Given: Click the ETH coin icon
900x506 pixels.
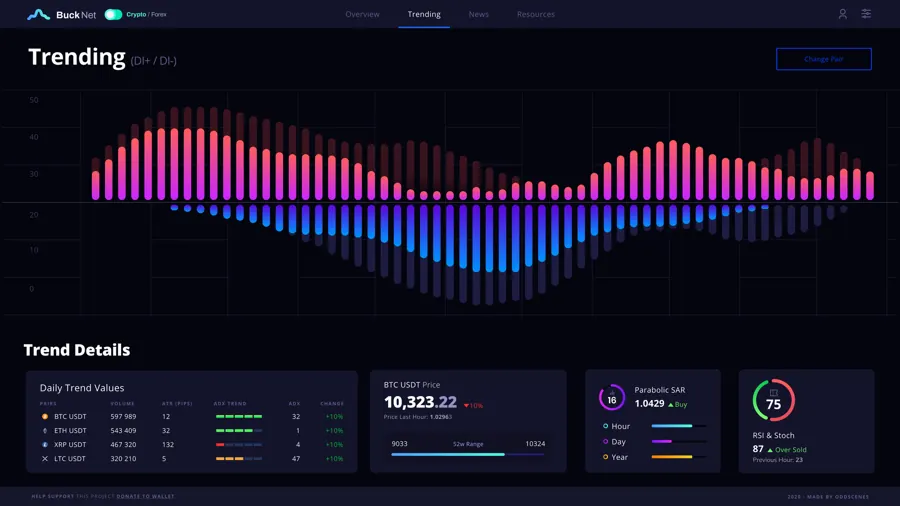Looking at the screenshot, I should [45, 430].
